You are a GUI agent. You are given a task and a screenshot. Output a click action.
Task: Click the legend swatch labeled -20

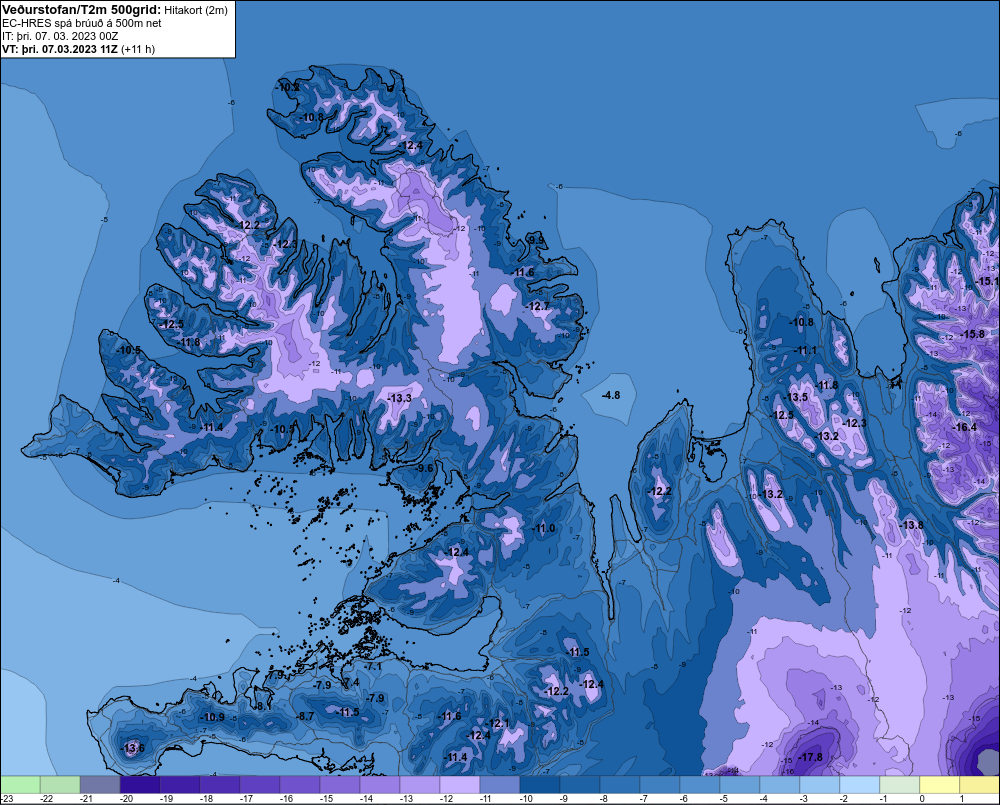coord(140,785)
